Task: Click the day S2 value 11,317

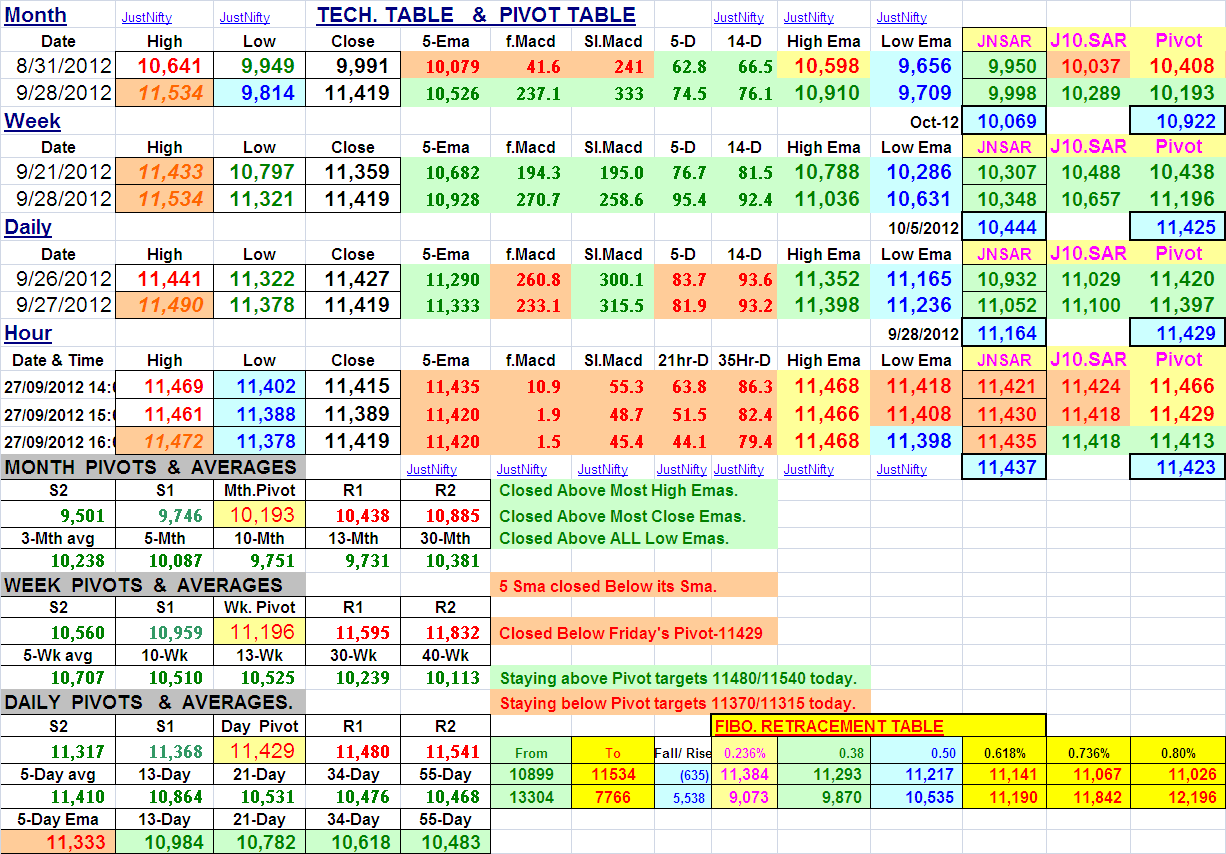Action: (x=58, y=751)
